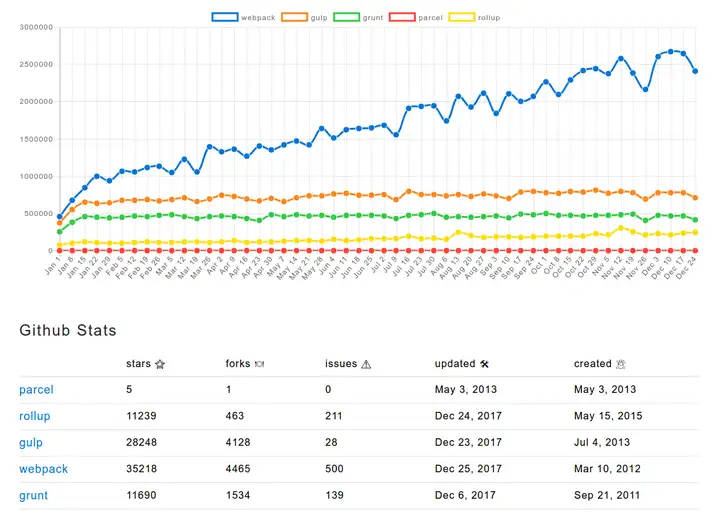Click the rollup legend label
Screen dimensions: 720x517
pyautogui.click(x=489, y=17)
